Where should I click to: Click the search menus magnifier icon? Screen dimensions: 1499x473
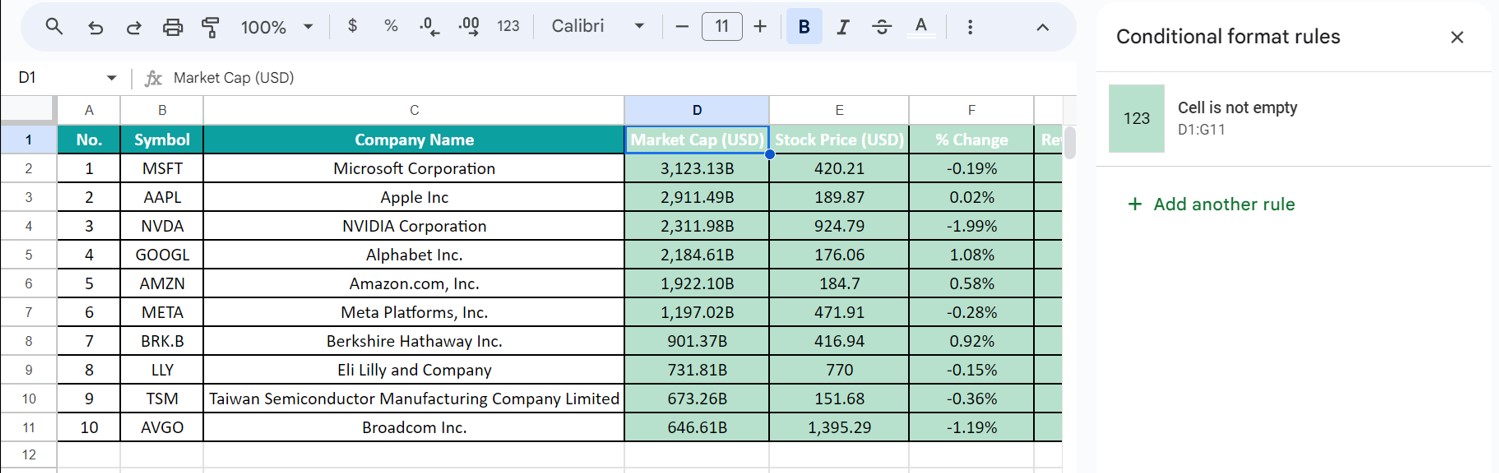(x=55, y=27)
